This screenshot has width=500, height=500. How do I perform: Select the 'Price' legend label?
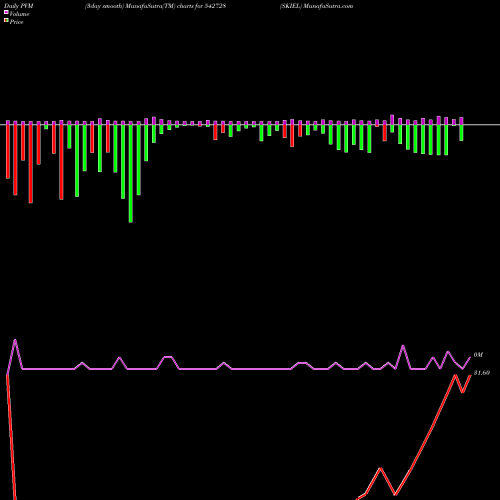click(16, 22)
